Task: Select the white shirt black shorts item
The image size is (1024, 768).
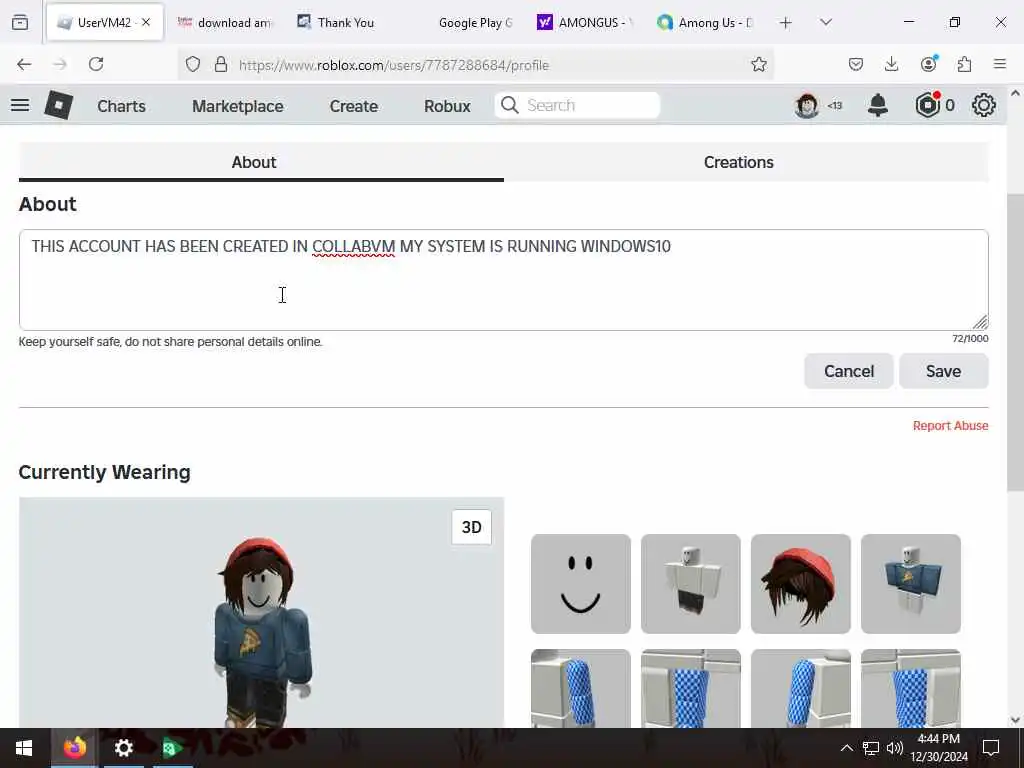Action: [690, 584]
